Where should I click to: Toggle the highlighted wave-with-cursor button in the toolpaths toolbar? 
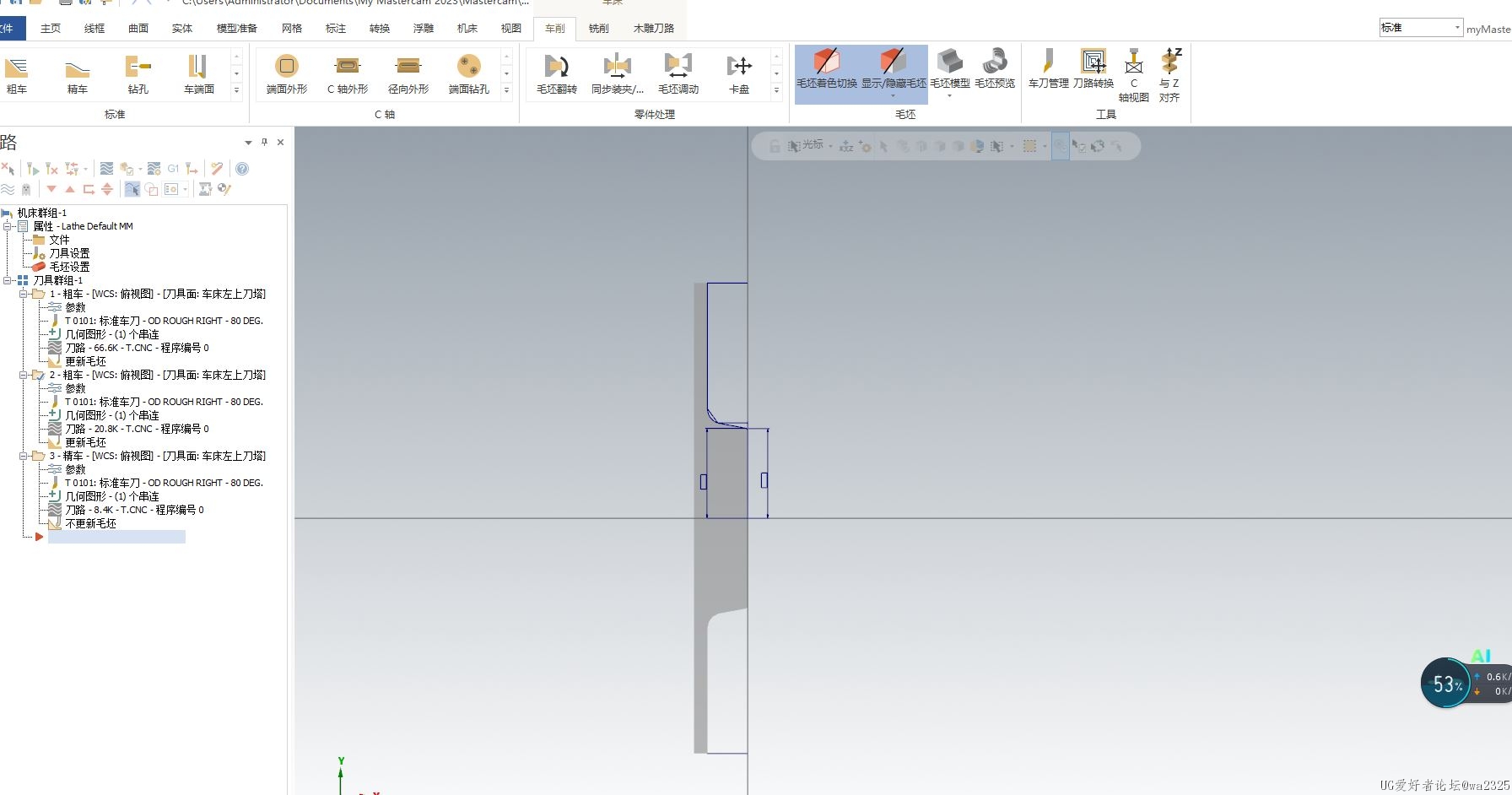[x=132, y=189]
